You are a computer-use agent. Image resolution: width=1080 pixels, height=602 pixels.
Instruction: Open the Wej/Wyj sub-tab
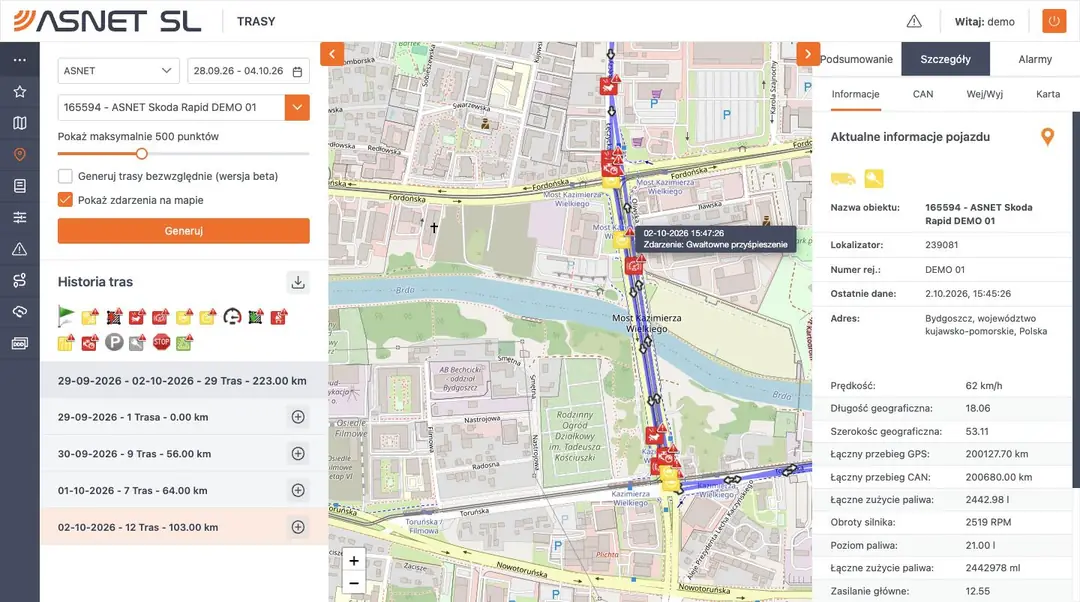click(x=984, y=94)
